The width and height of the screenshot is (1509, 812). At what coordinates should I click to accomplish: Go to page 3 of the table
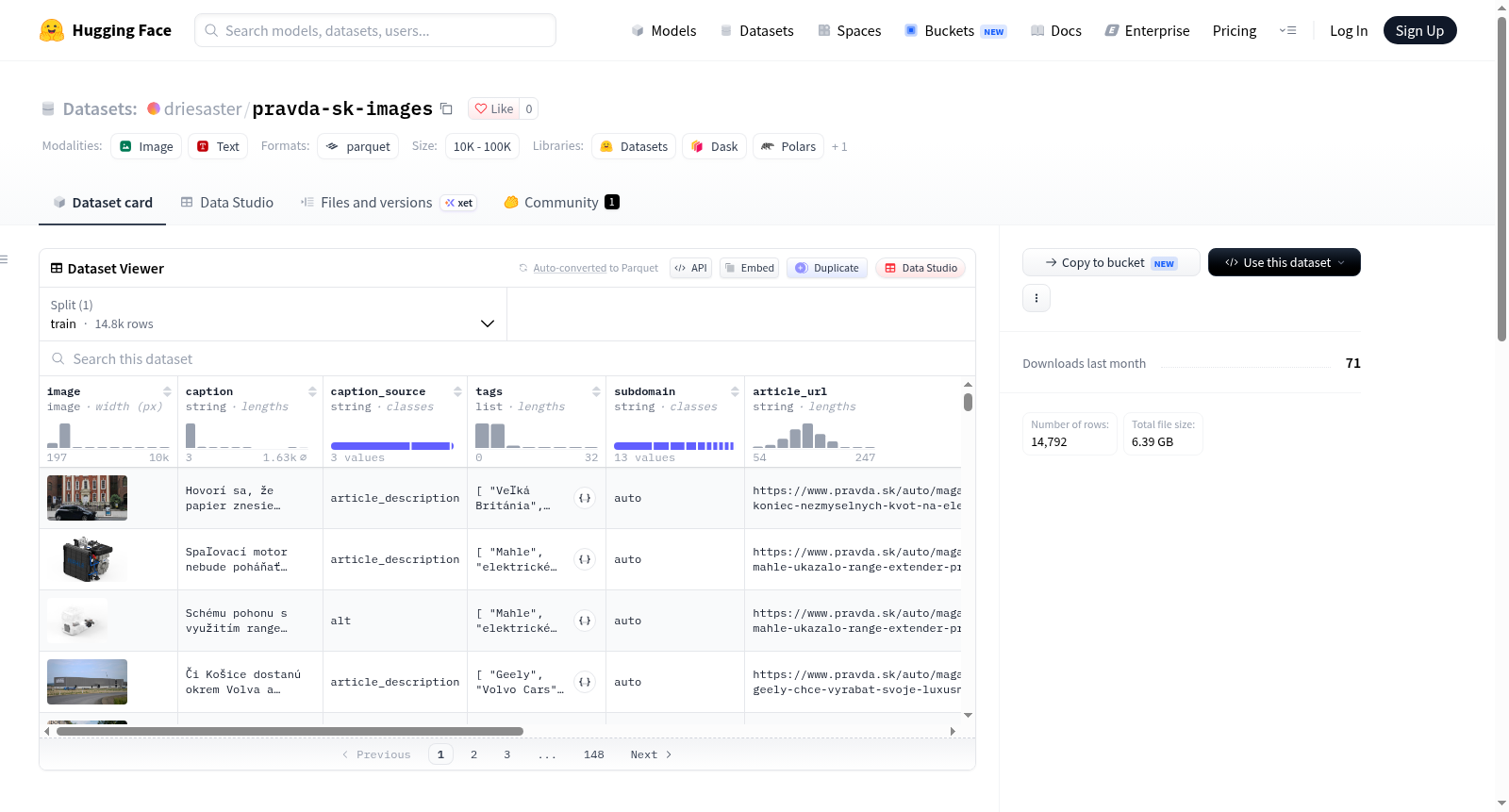[506, 754]
